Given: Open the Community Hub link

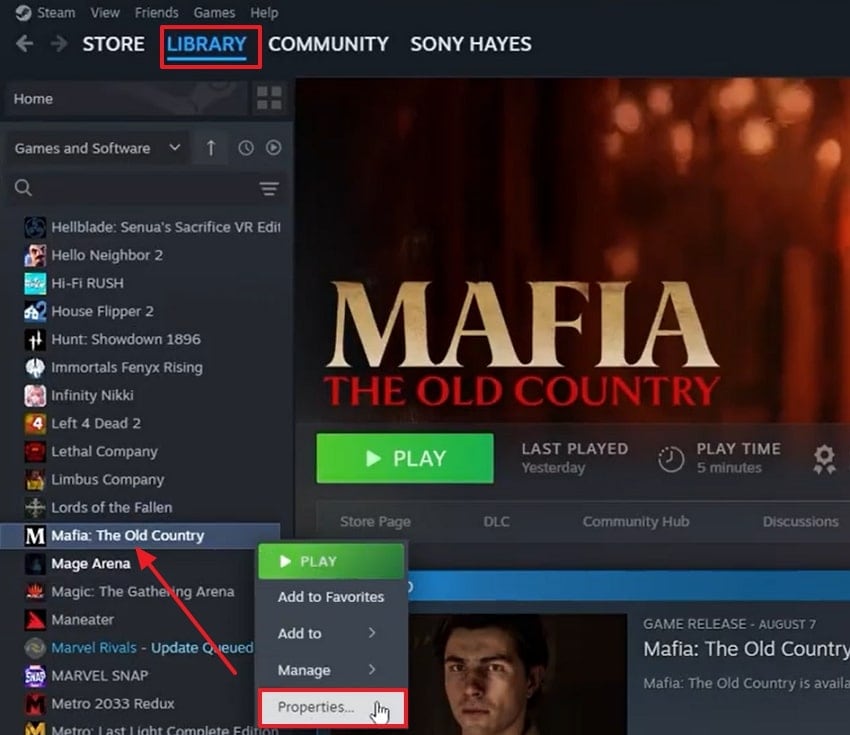Looking at the screenshot, I should (x=636, y=521).
